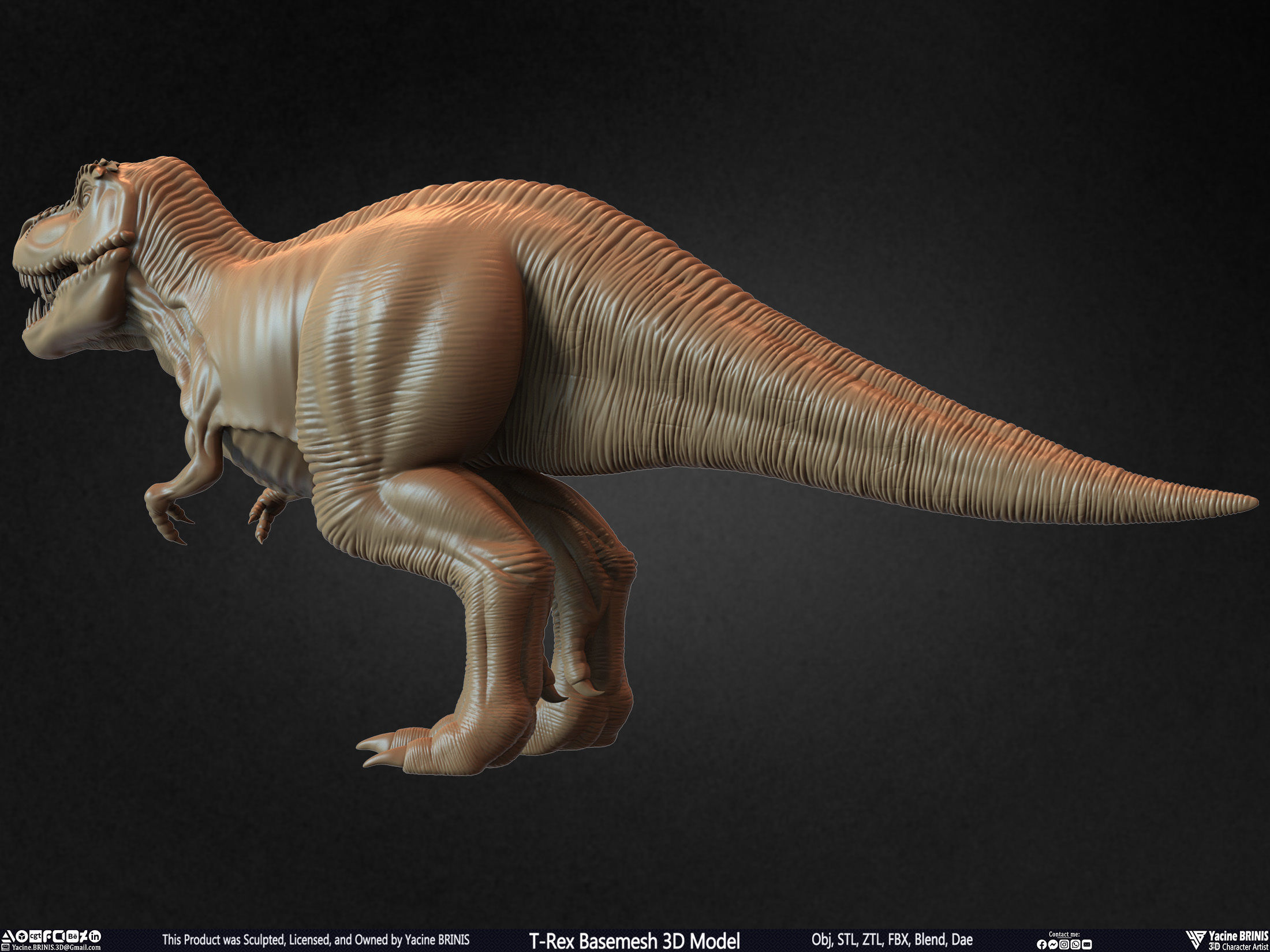Click the Instagram contact icon
Screen dimensions: 1270x952
click(1064, 944)
